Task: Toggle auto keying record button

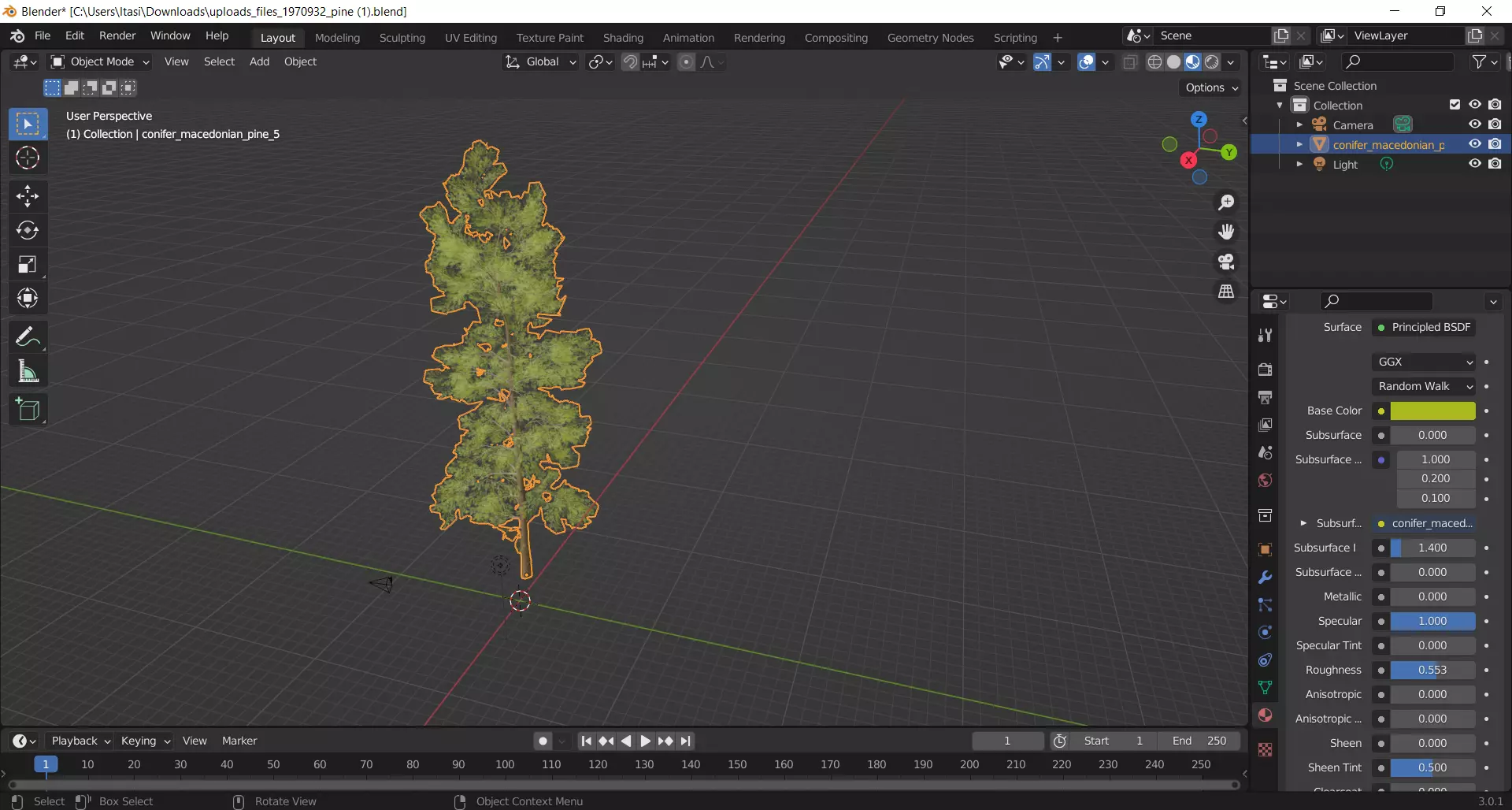Action: pyautogui.click(x=543, y=741)
